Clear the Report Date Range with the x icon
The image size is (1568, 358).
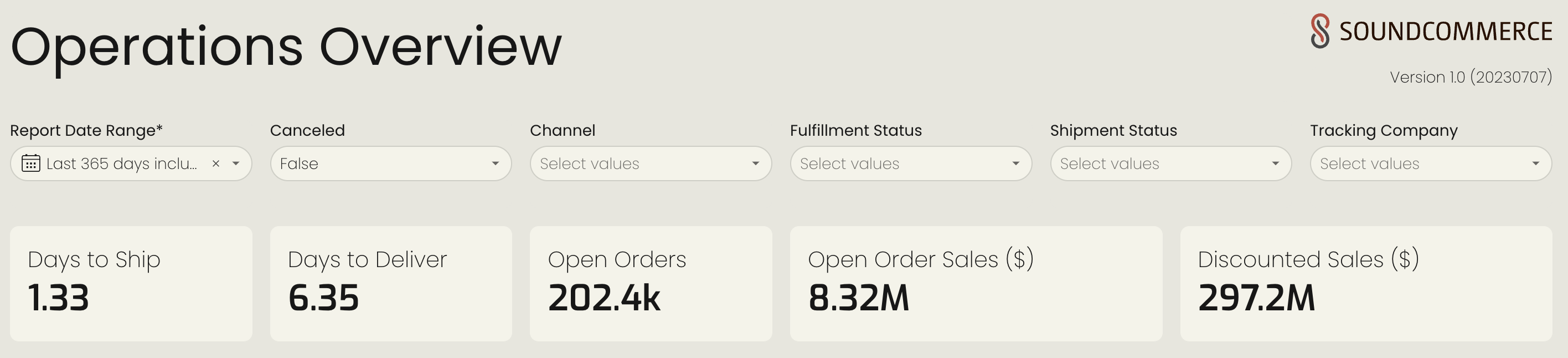pyautogui.click(x=215, y=163)
